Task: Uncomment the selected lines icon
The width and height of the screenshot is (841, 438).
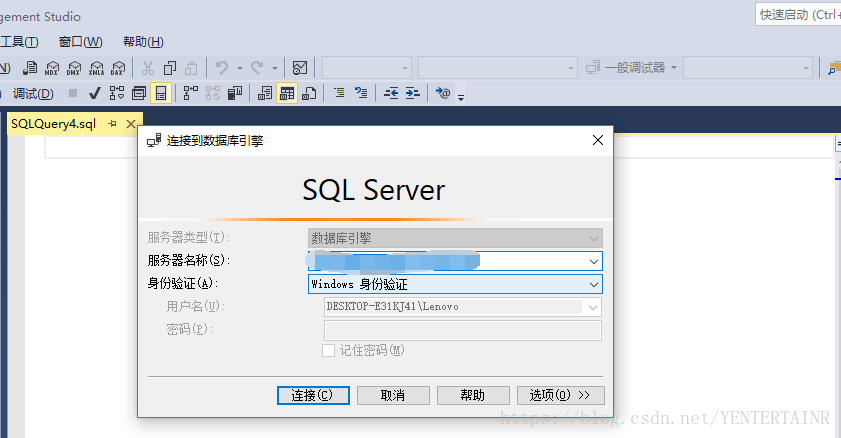Action: point(361,93)
